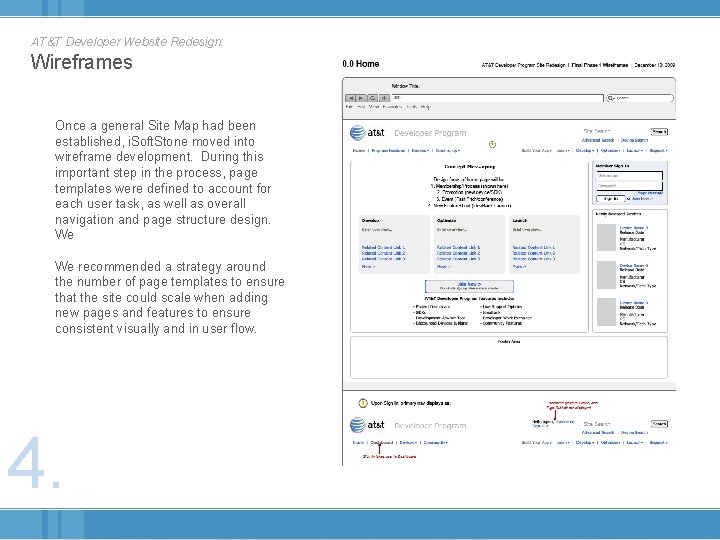Click Related Content Link 3 under Optimize
This screenshot has width=720, height=540.
pyautogui.click(x=458, y=259)
